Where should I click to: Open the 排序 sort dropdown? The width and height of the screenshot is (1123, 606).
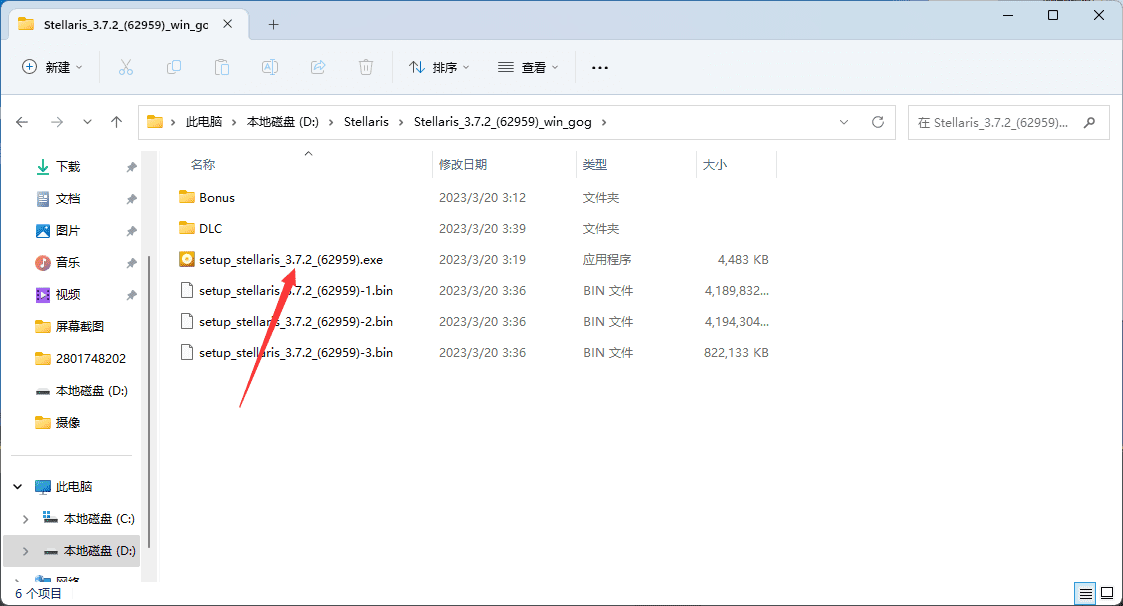click(439, 67)
